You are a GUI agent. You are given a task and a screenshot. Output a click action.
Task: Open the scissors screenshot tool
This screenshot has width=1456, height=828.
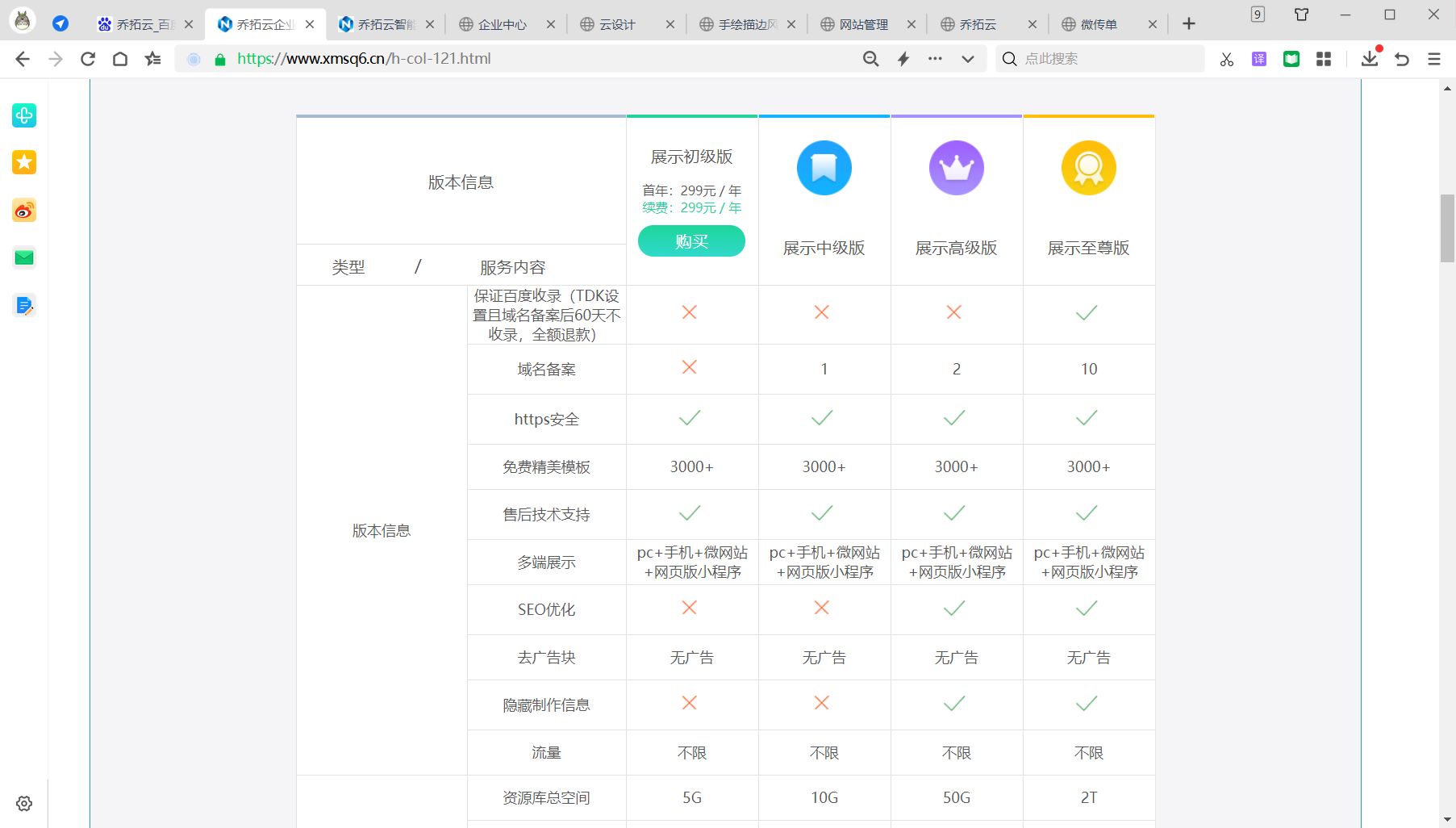tap(1226, 59)
